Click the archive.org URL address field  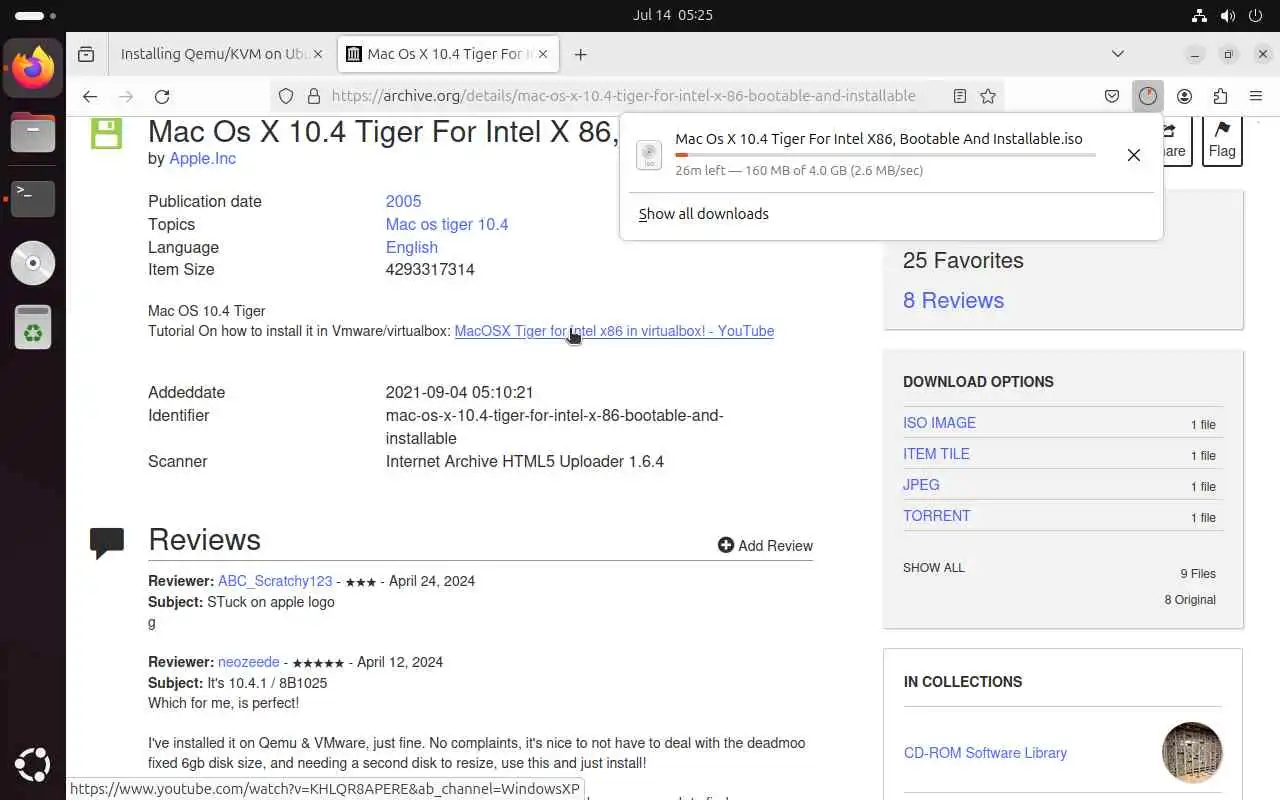click(623, 96)
